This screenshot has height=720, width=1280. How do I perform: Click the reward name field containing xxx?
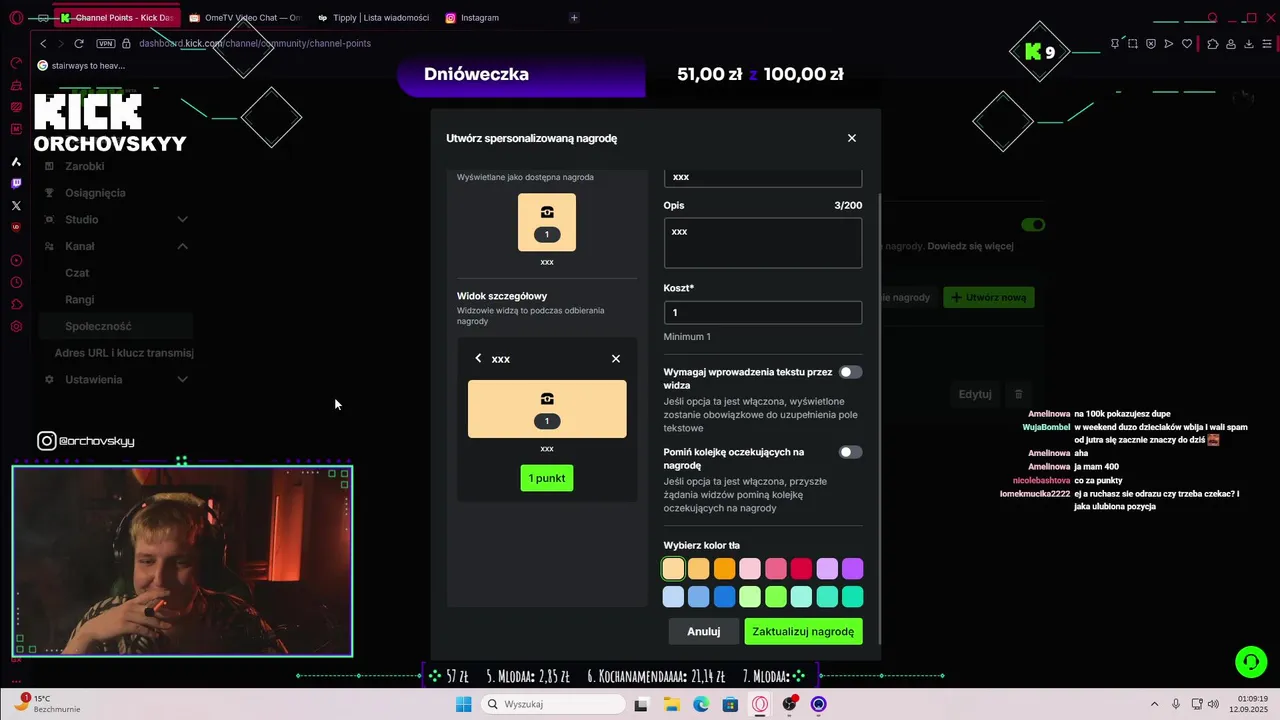click(763, 177)
